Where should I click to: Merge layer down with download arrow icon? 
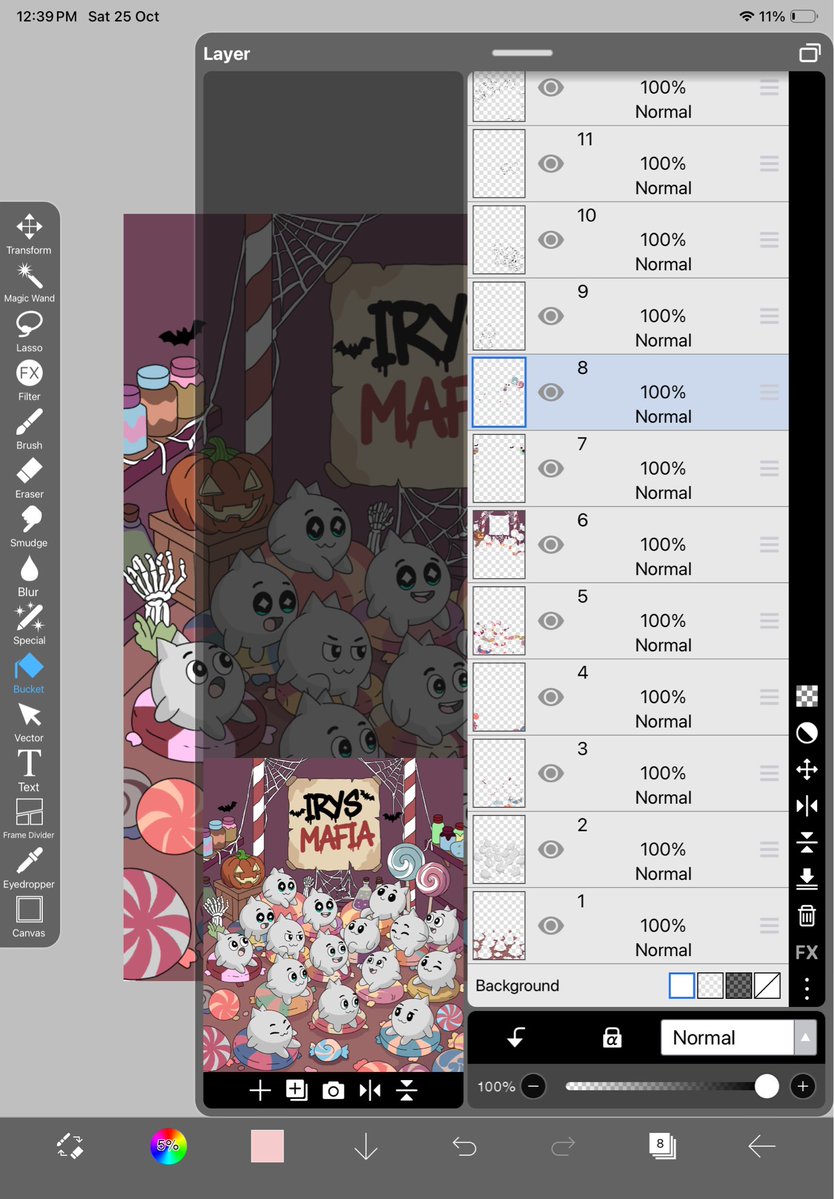(x=806, y=879)
